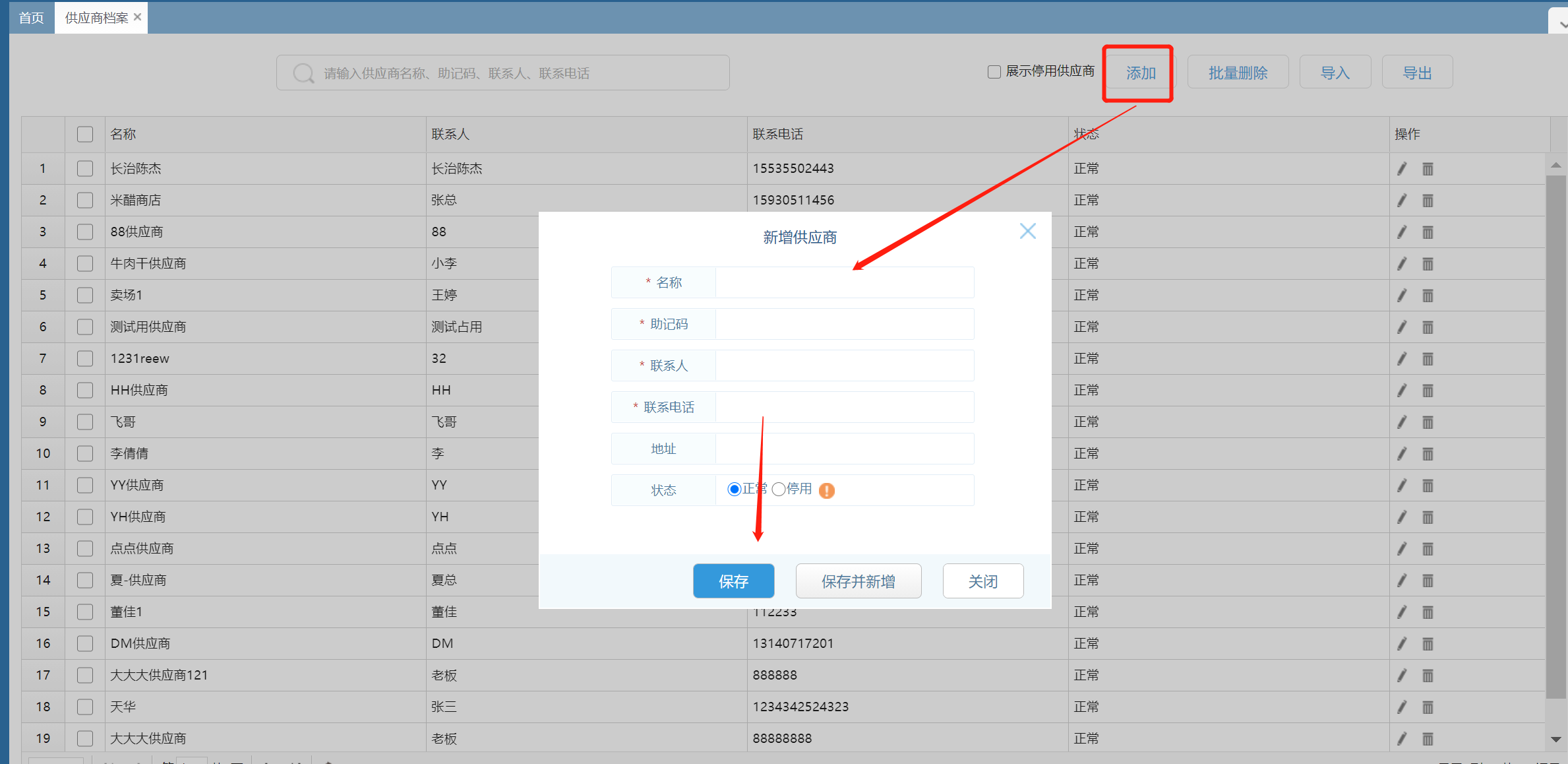Switch to 供应商档案 tab
The width and height of the screenshot is (1568, 764).
[96, 18]
